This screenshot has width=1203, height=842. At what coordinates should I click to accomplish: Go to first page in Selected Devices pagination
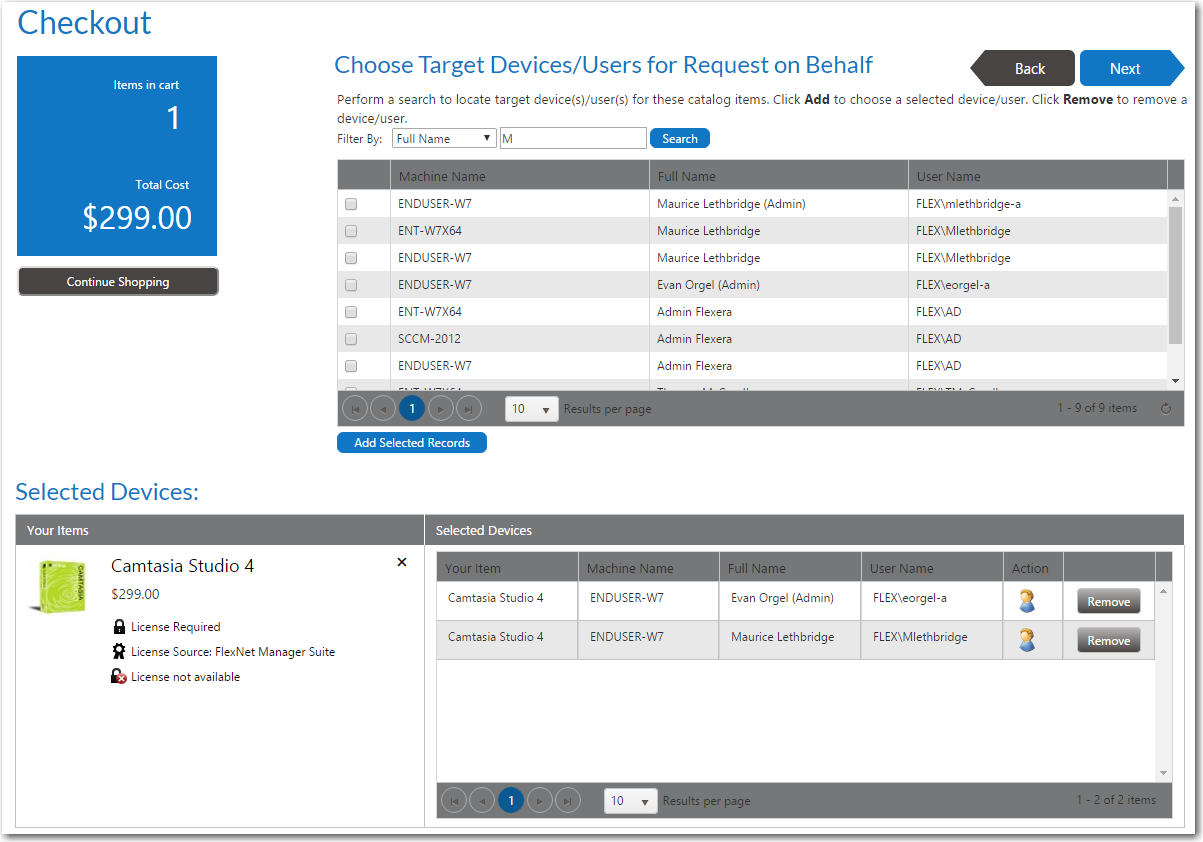pyautogui.click(x=454, y=800)
